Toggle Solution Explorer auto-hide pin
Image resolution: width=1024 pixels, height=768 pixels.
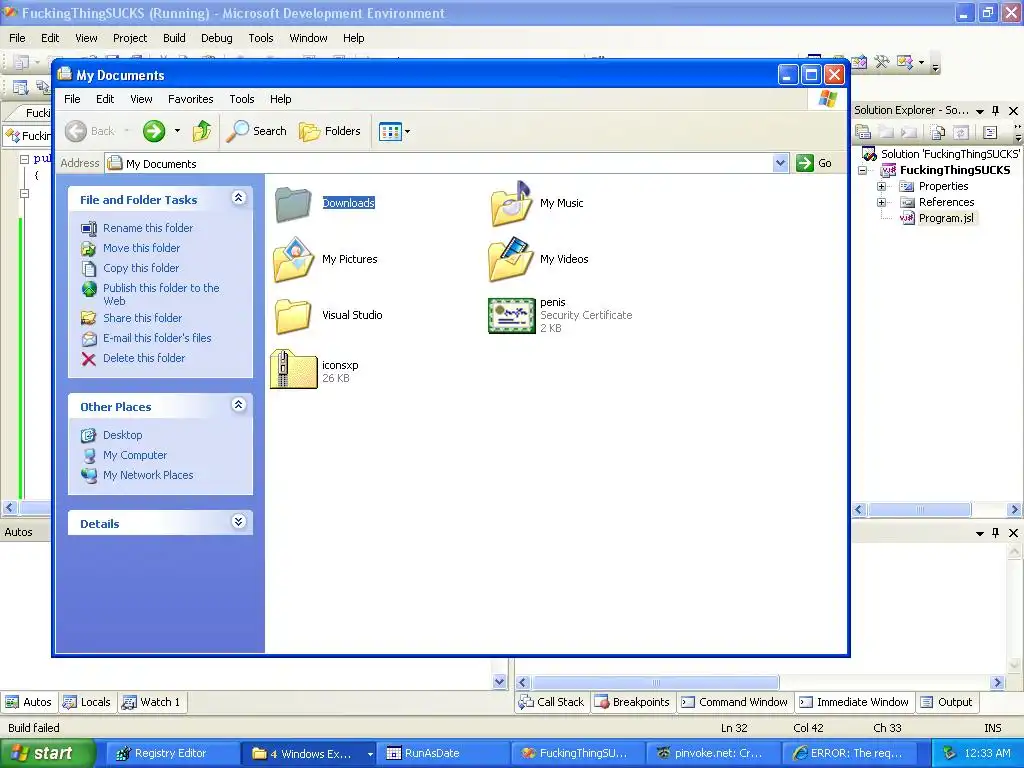pyautogui.click(x=996, y=111)
